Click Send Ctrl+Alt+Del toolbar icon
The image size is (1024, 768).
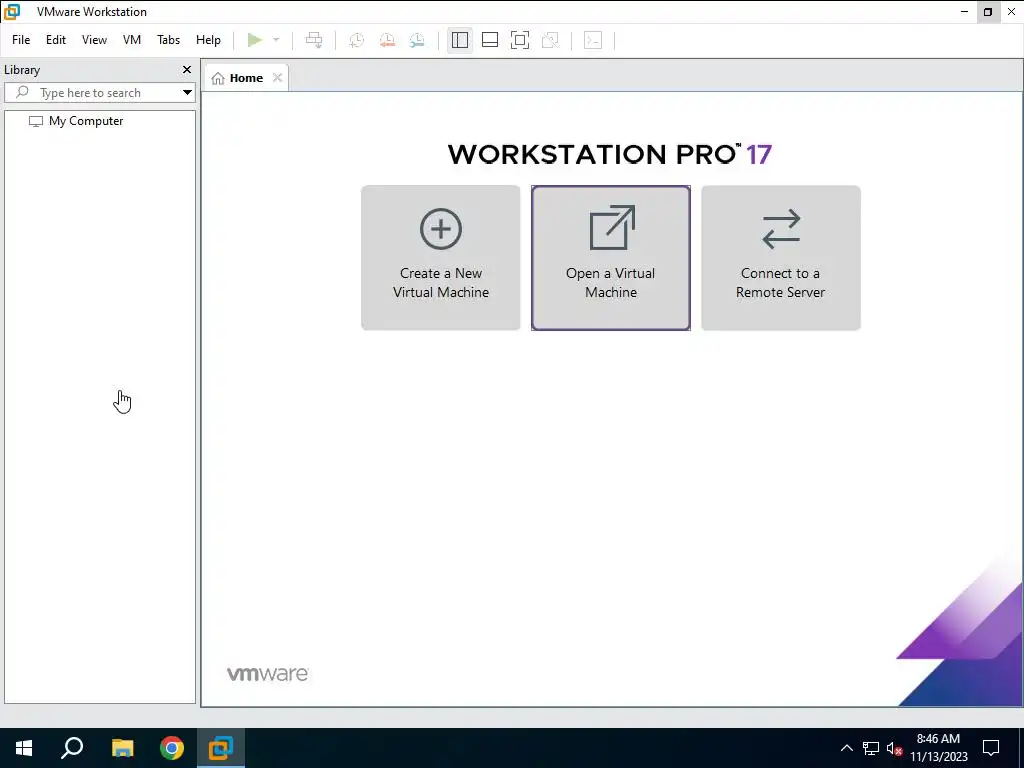[314, 40]
